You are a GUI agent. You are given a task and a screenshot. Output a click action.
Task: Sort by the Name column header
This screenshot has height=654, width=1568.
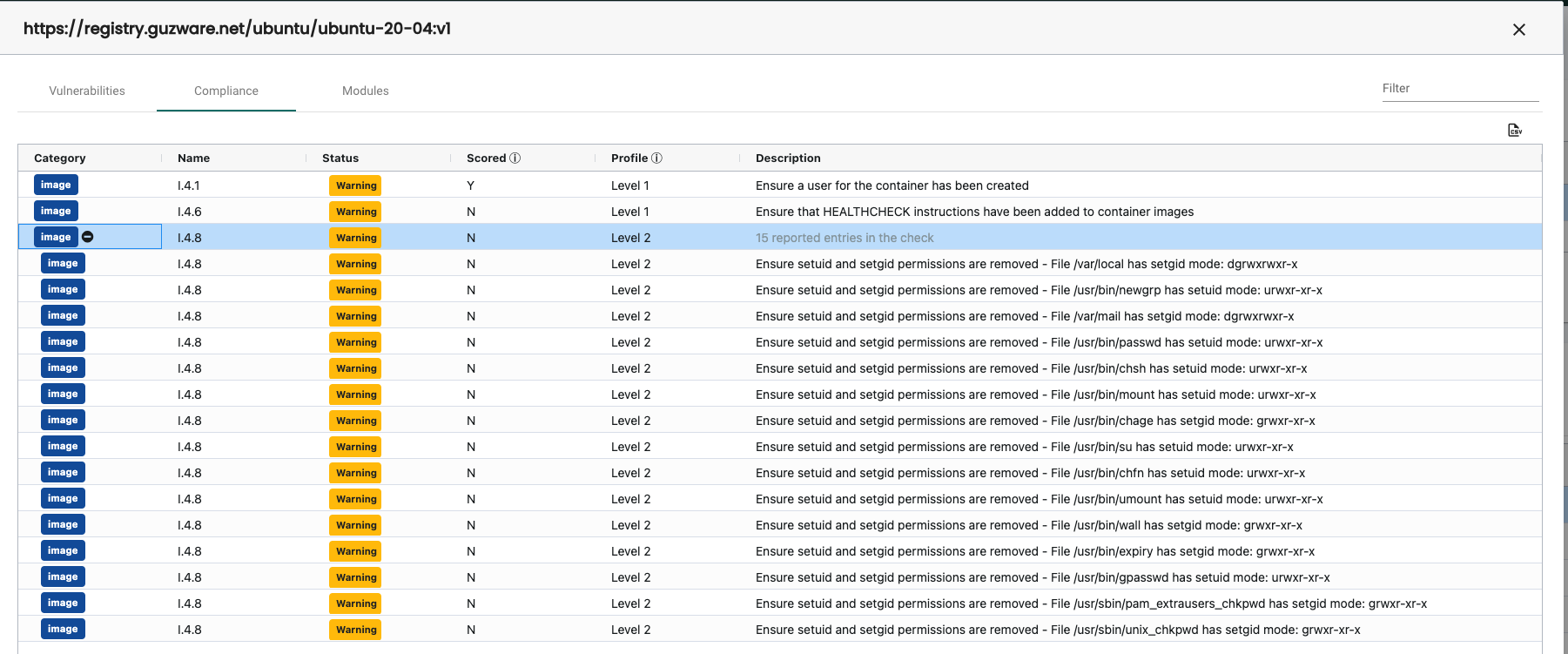[193, 158]
